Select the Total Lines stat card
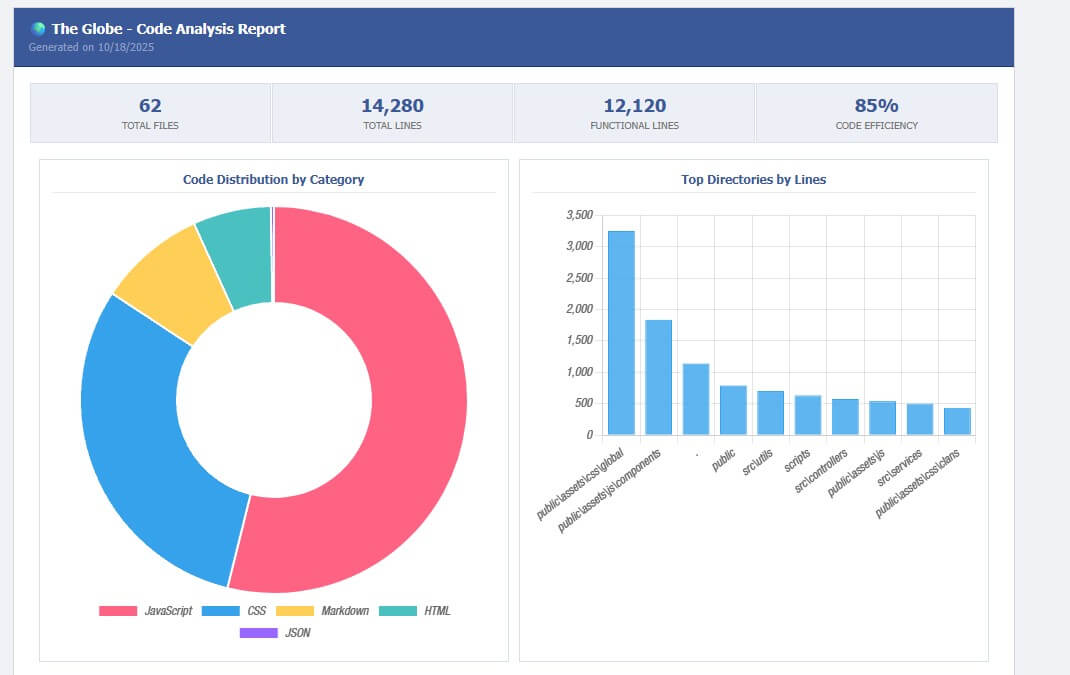The height and width of the screenshot is (675, 1070). tap(392, 113)
